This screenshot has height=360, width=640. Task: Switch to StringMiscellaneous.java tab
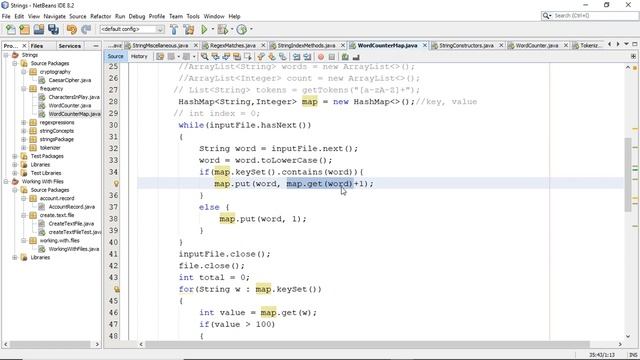160,45
